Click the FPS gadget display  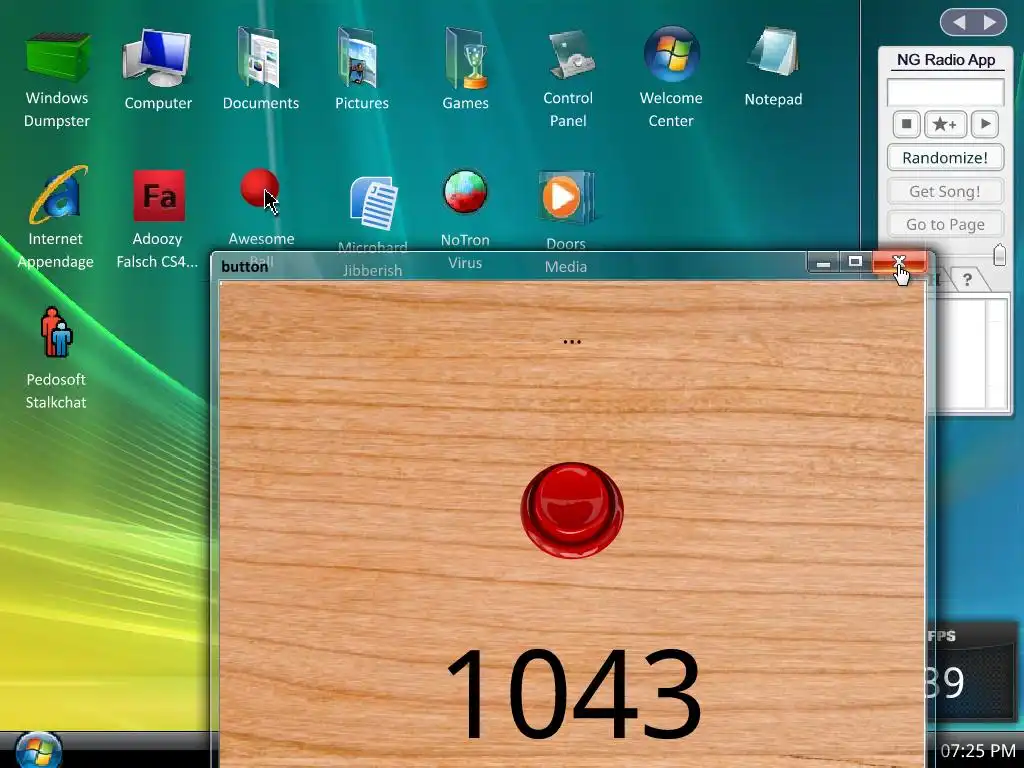(x=973, y=673)
